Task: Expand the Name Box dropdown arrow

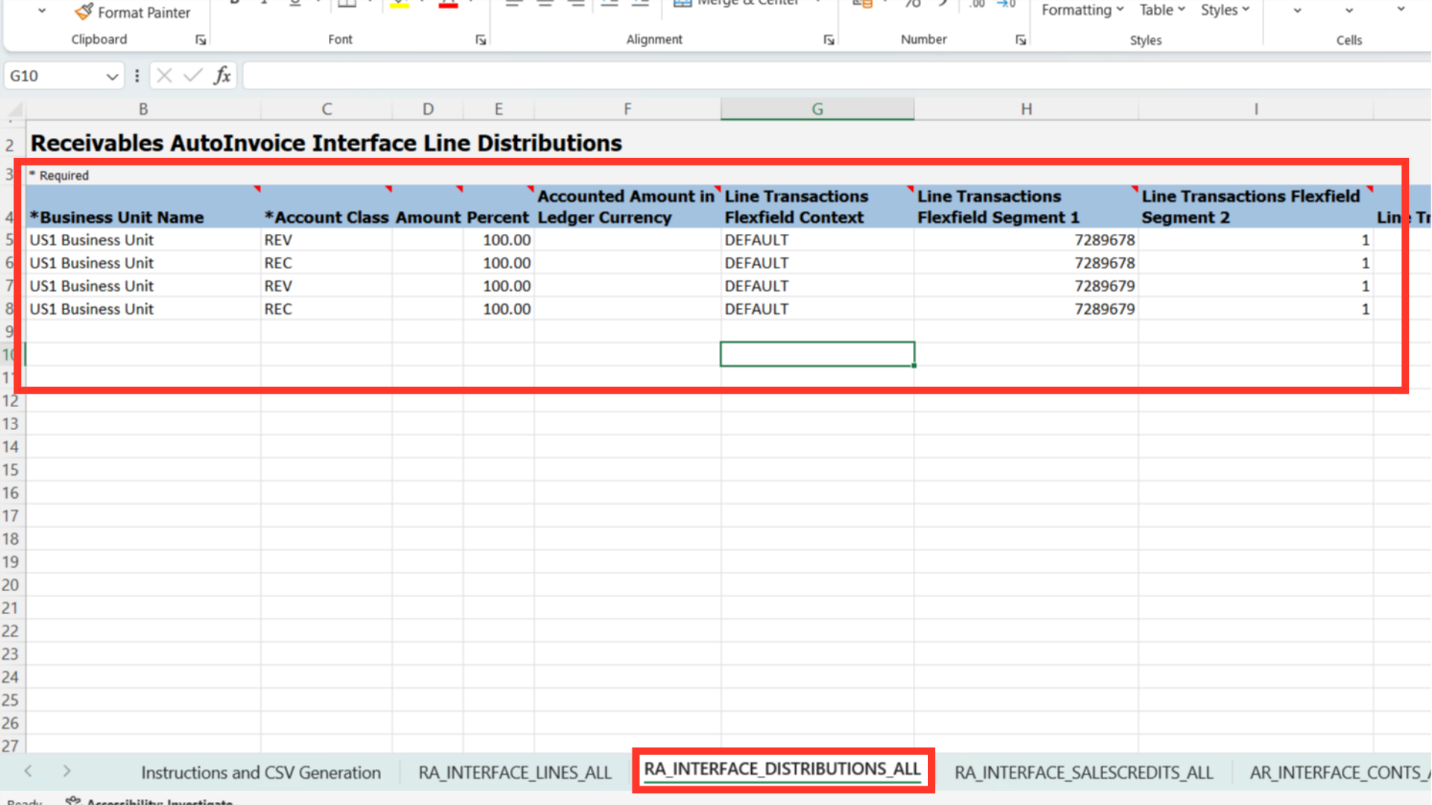Action: (x=112, y=76)
